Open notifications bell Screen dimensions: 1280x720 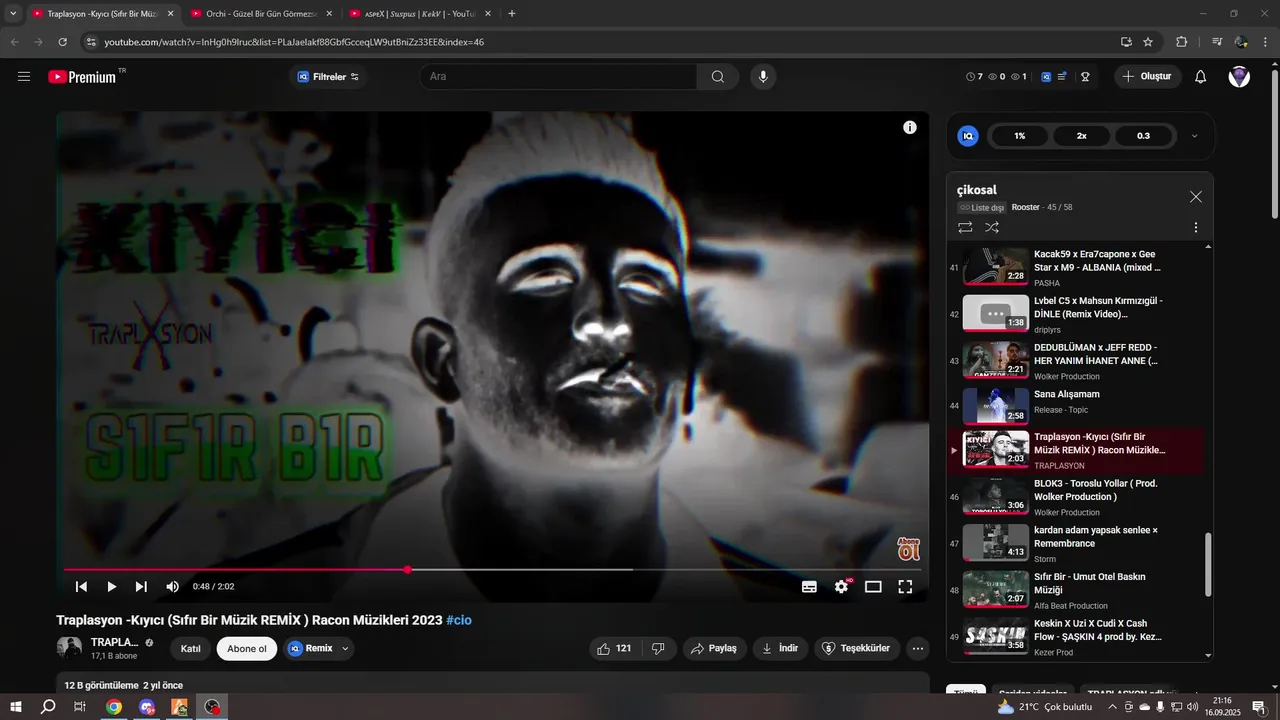1201,77
